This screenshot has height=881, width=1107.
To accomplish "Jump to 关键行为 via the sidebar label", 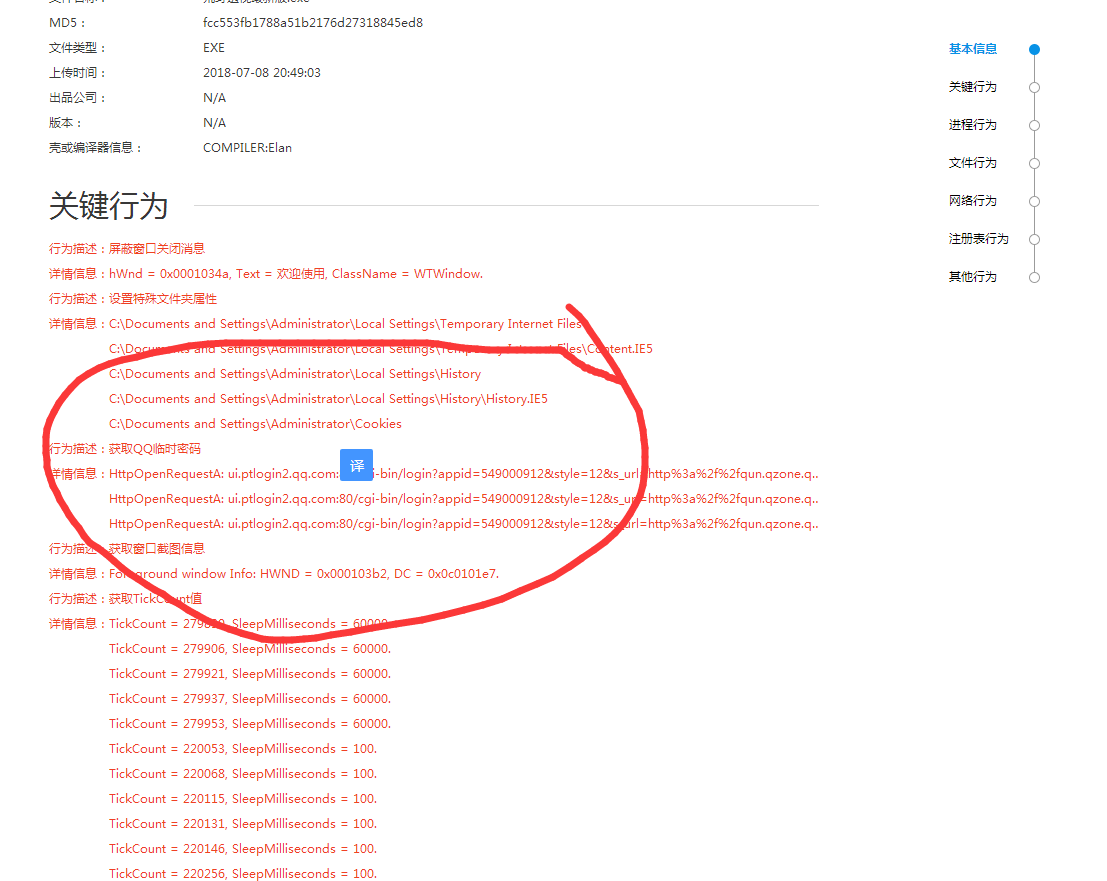I will click(972, 87).
